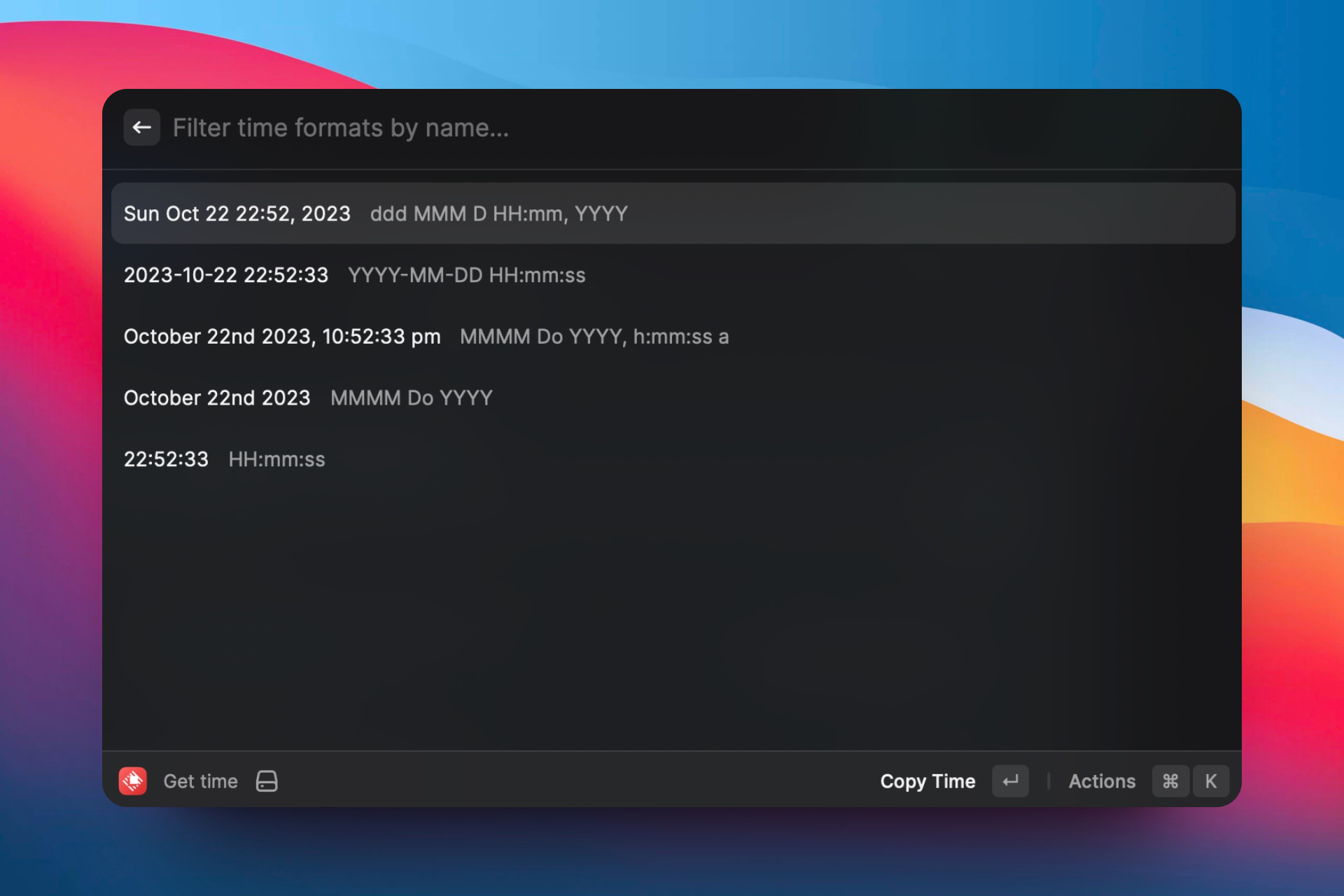Click the 'ddd MMM D HH:mm, YYYY' format label
1344x896 pixels.
[498, 213]
